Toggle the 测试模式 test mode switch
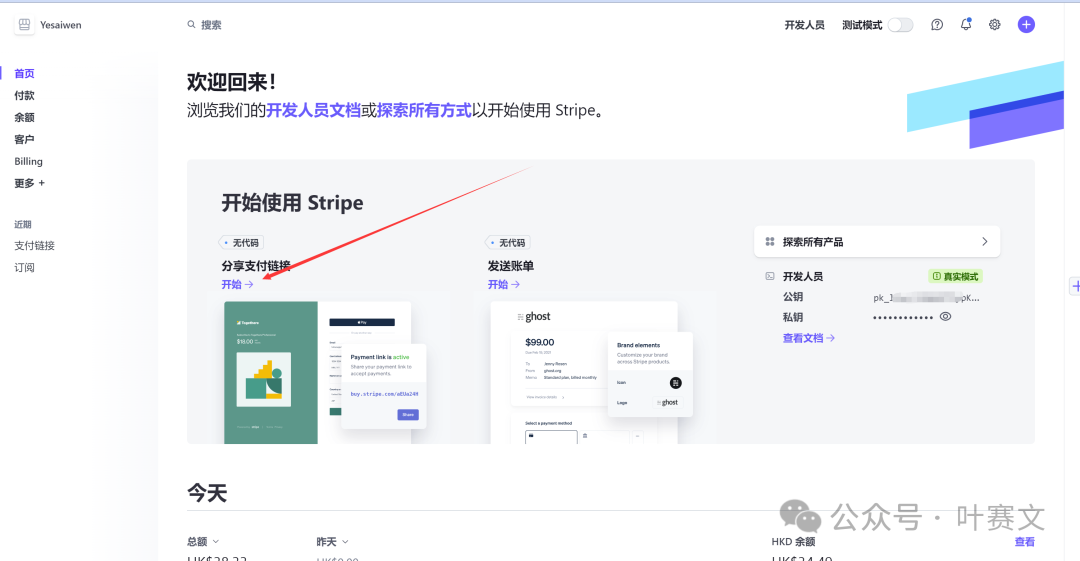This screenshot has width=1080, height=561. [900, 25]
